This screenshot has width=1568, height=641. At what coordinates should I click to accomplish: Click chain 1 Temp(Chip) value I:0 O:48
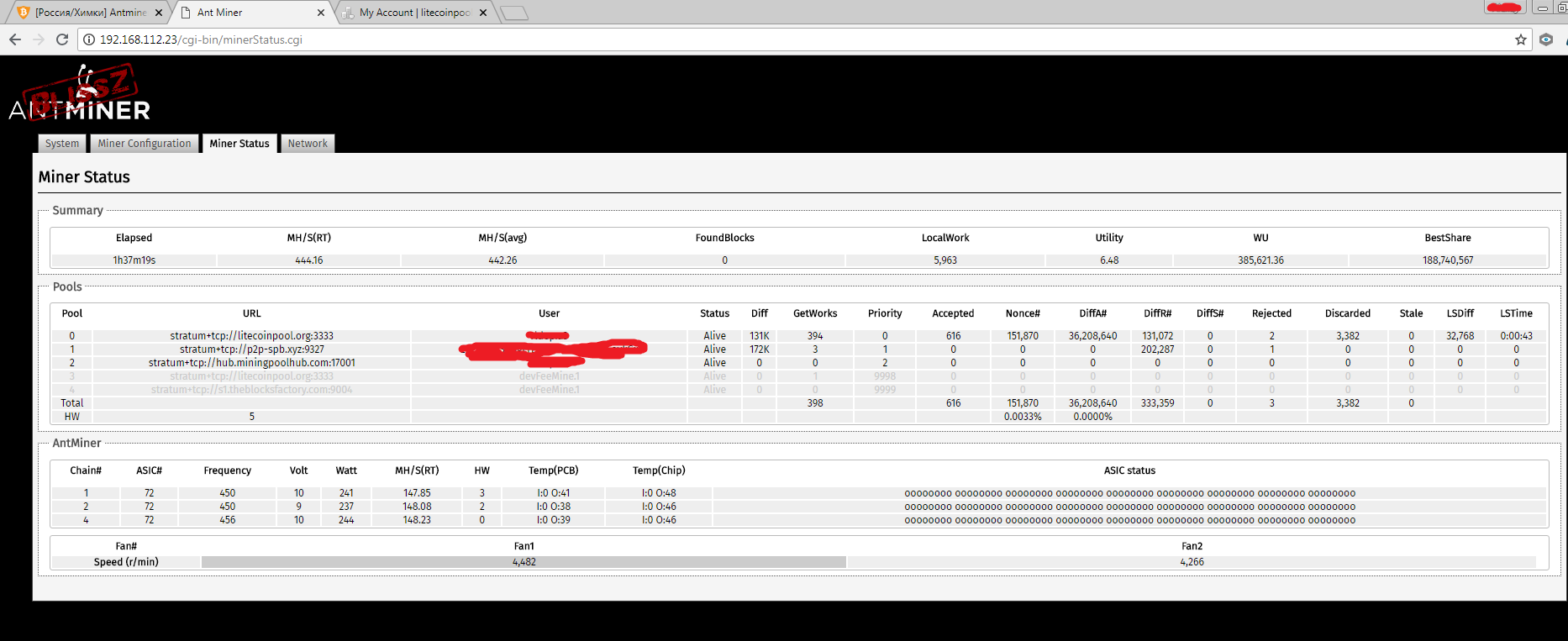[x=659, y=493]
